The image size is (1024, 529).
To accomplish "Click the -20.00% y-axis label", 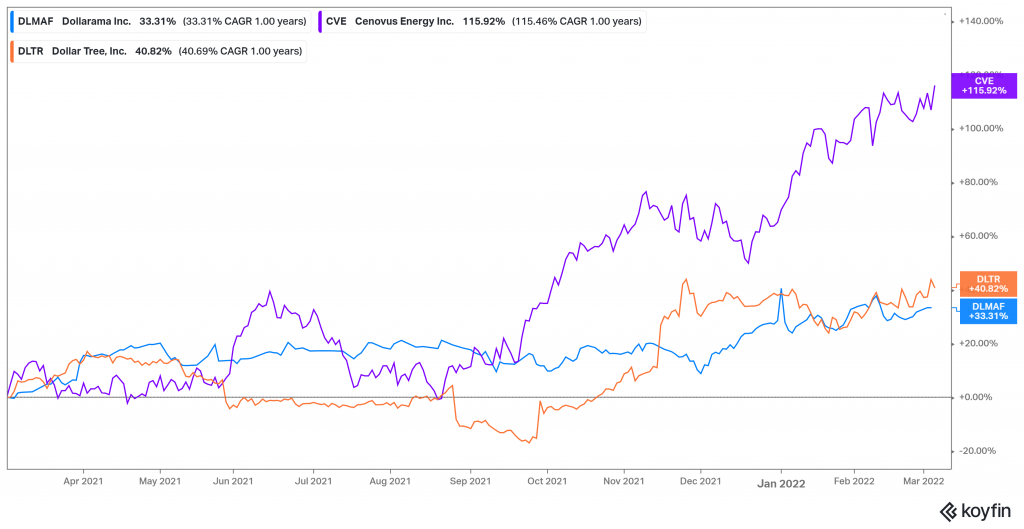I will (x=976, y=451).
